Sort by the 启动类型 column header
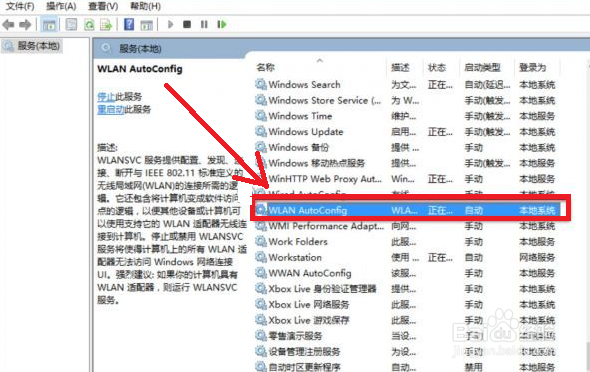Viewport: 590px width, 372px height. pos(482,68)
